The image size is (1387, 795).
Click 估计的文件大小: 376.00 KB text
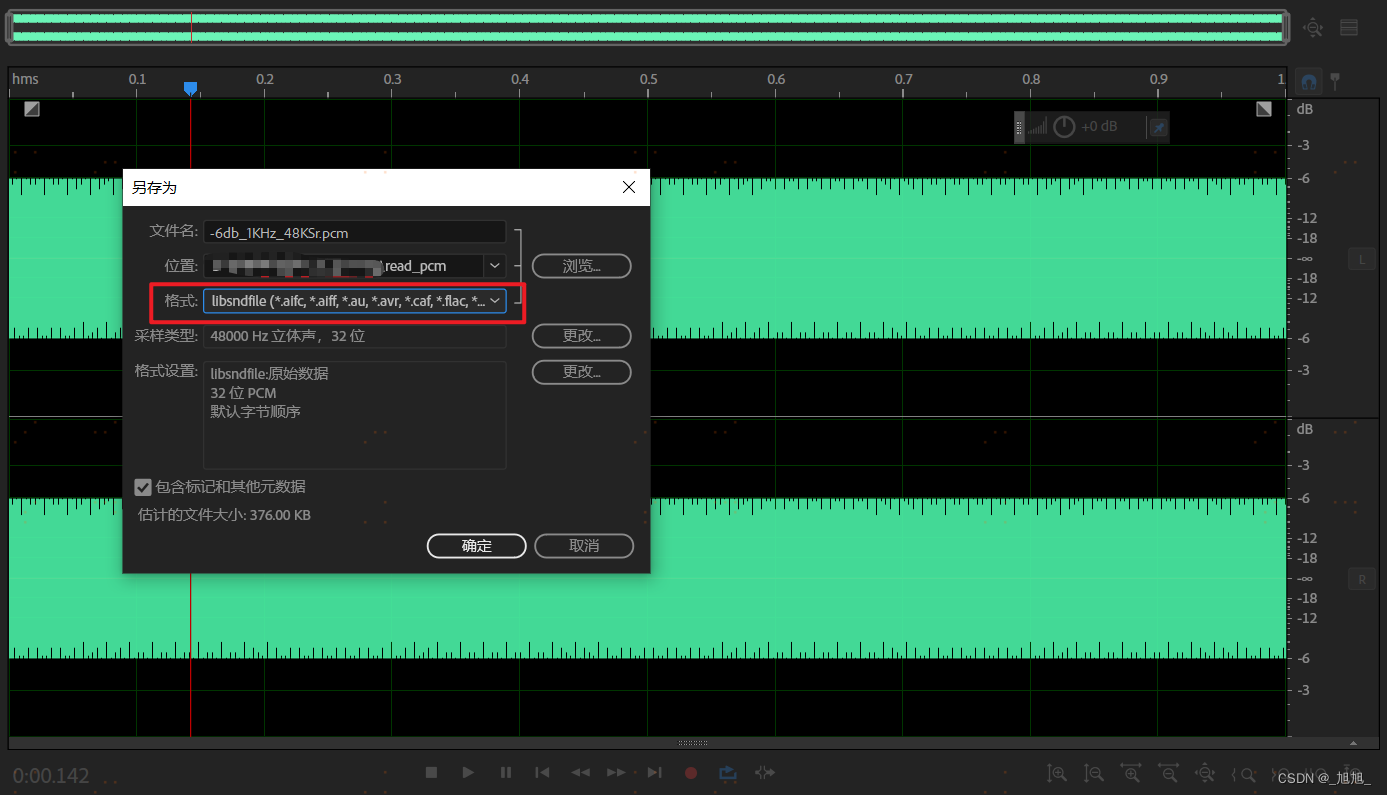pyautogui.click(x=224, y=516)
